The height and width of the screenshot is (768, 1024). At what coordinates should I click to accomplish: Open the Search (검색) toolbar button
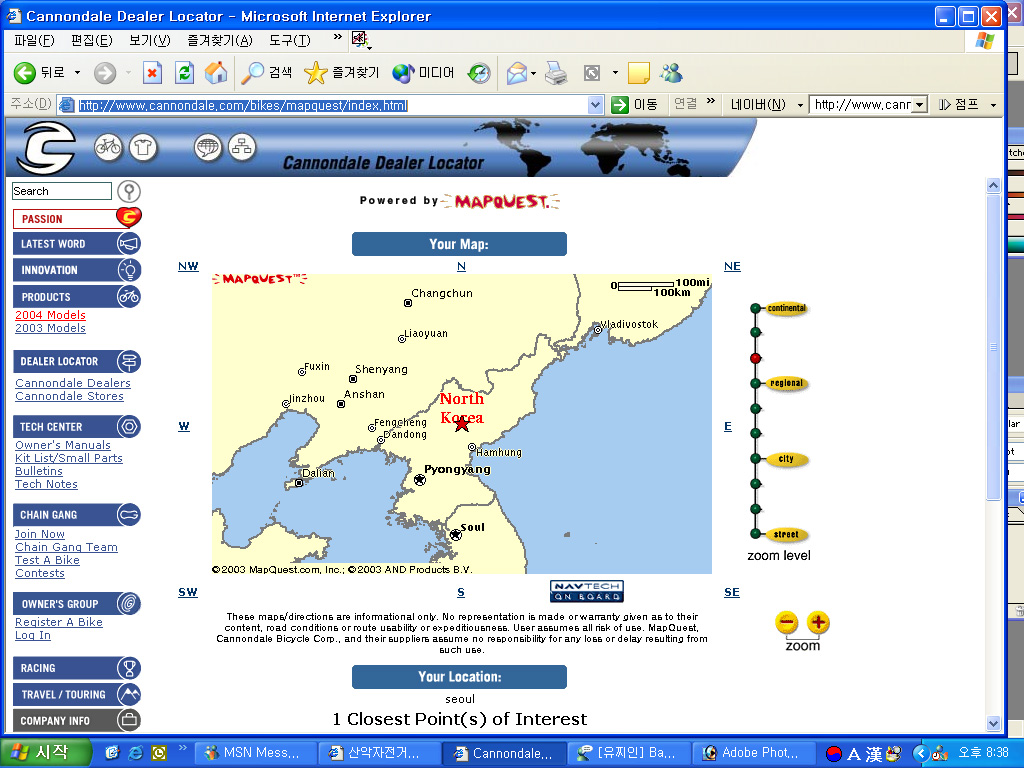click(x=266, y=72)
